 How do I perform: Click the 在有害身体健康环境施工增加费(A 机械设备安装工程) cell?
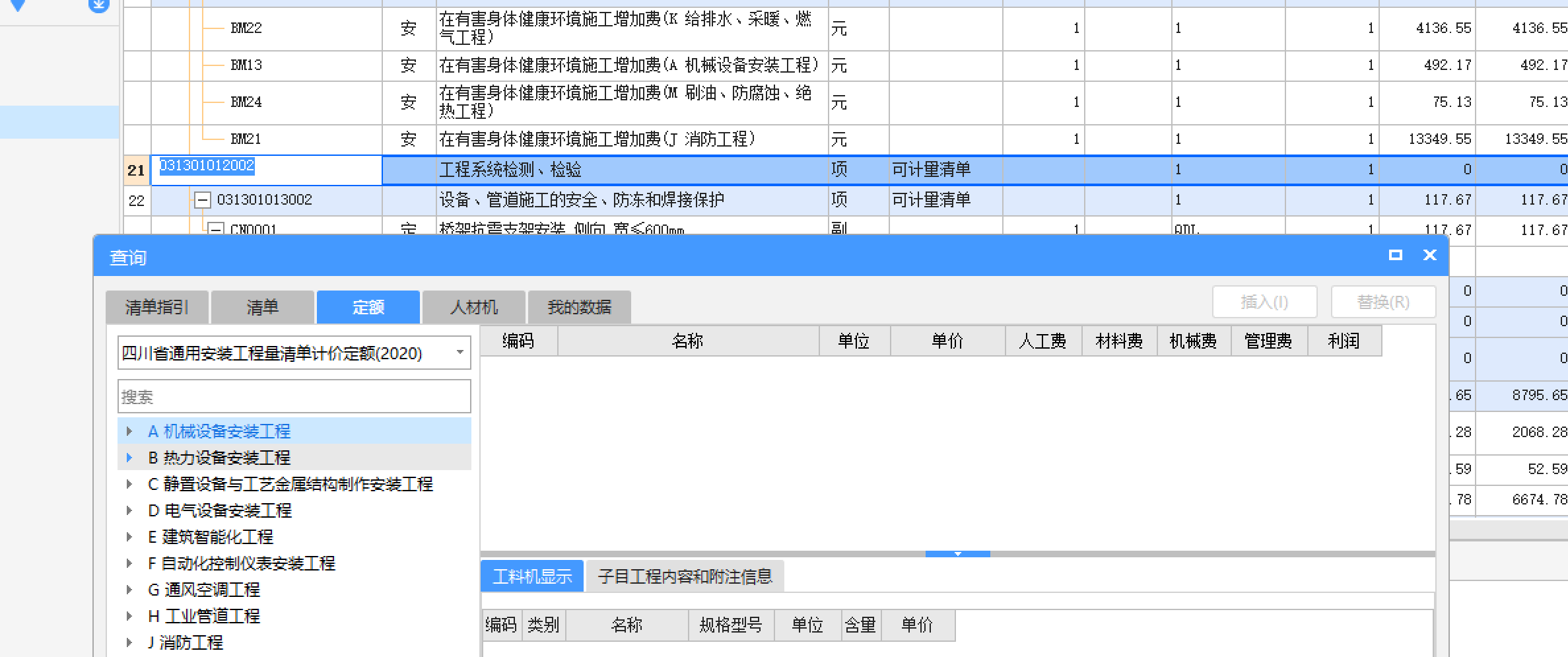click(632, 65)
